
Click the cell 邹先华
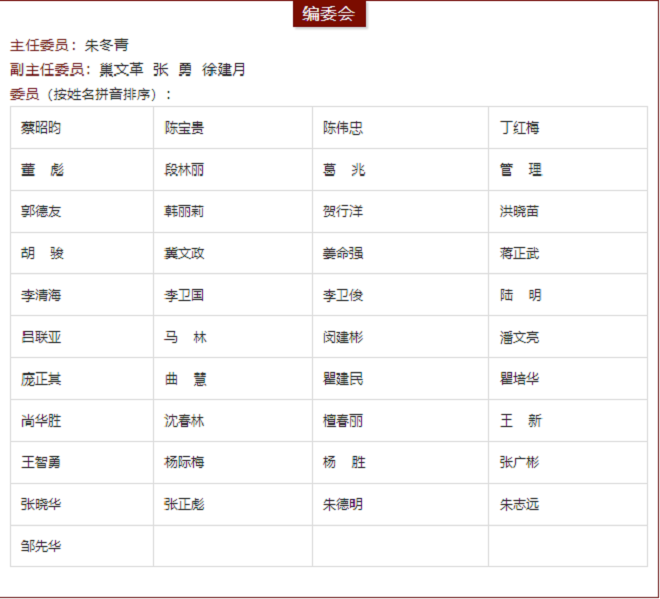(82, 546)
